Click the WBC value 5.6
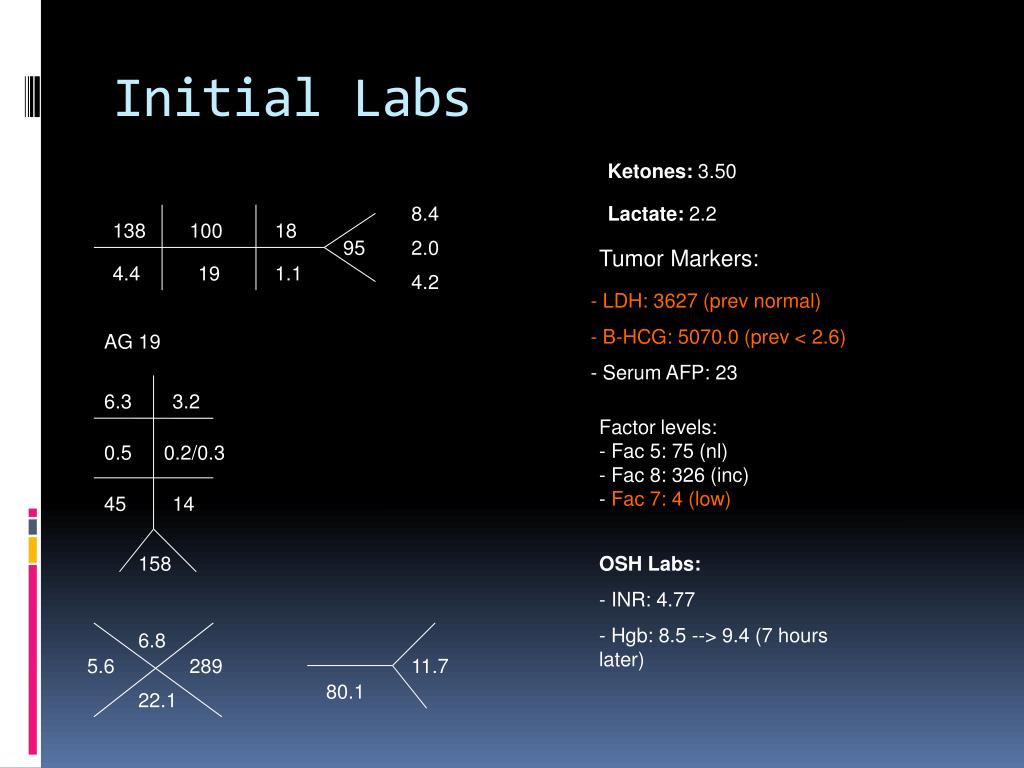Image resolution: width=1024 pixels, height=768 pixels. (x=101, y=666)
